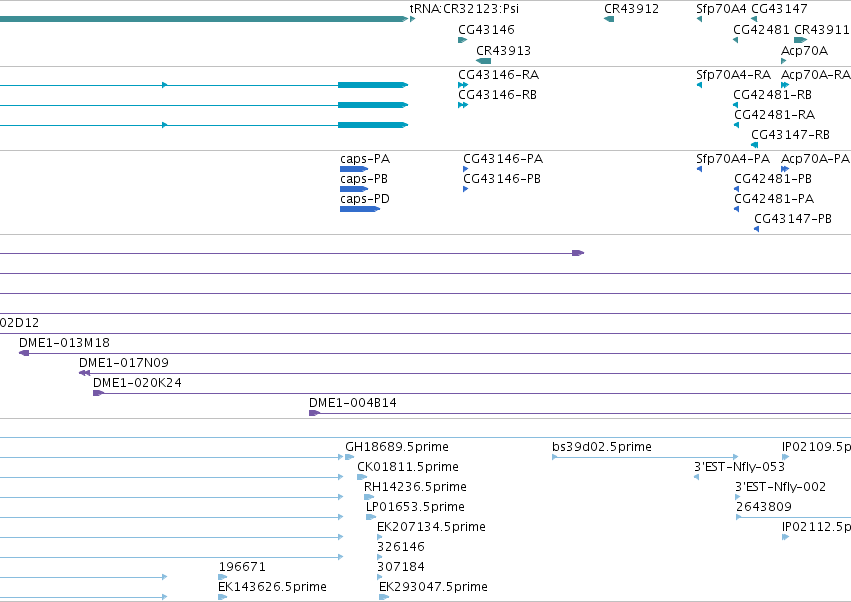Click the GH18689.5prime EST label
The image size is (851, 602).
coord(397,447)
